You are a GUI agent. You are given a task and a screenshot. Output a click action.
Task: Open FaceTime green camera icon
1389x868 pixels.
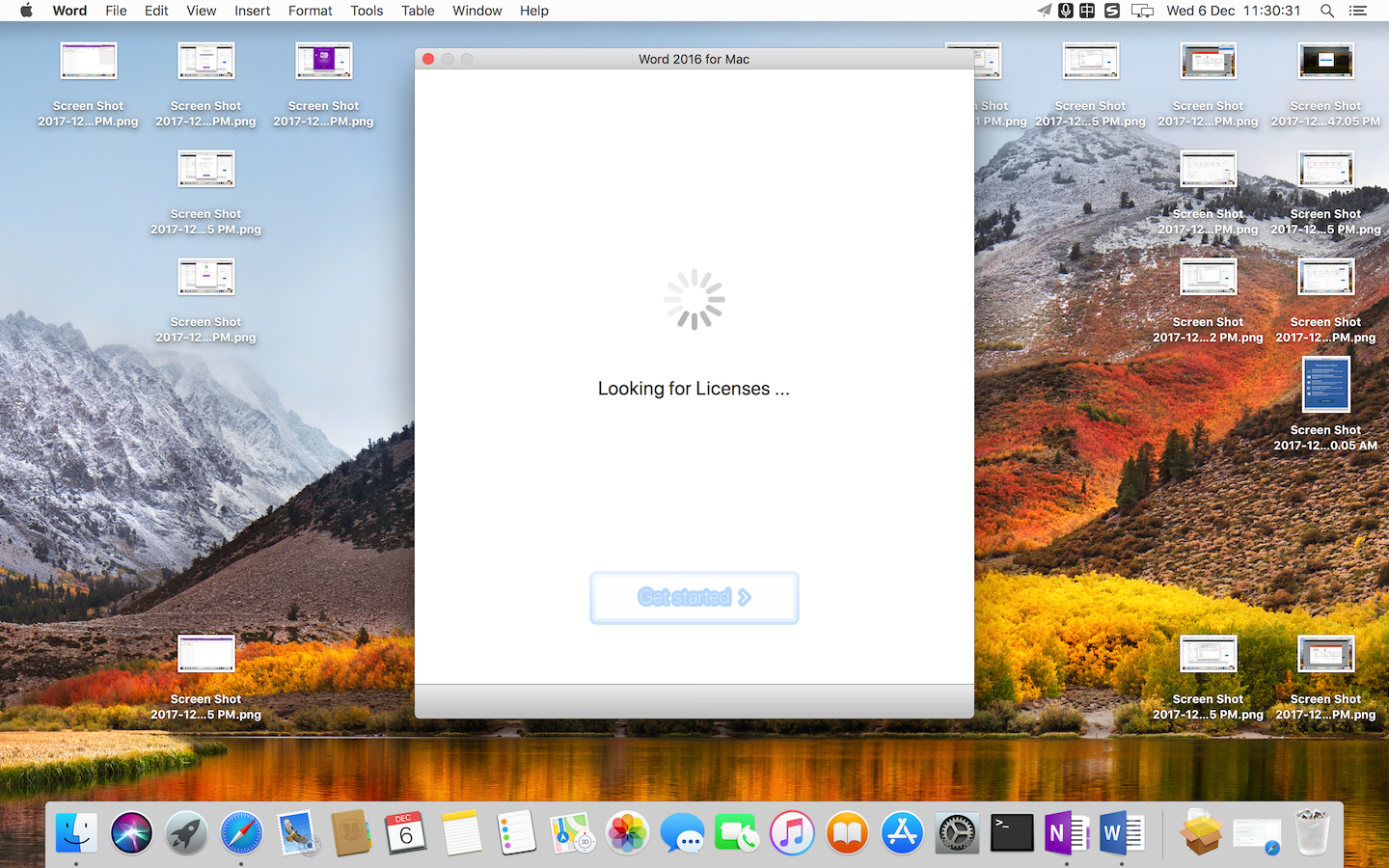pos(737,833)
